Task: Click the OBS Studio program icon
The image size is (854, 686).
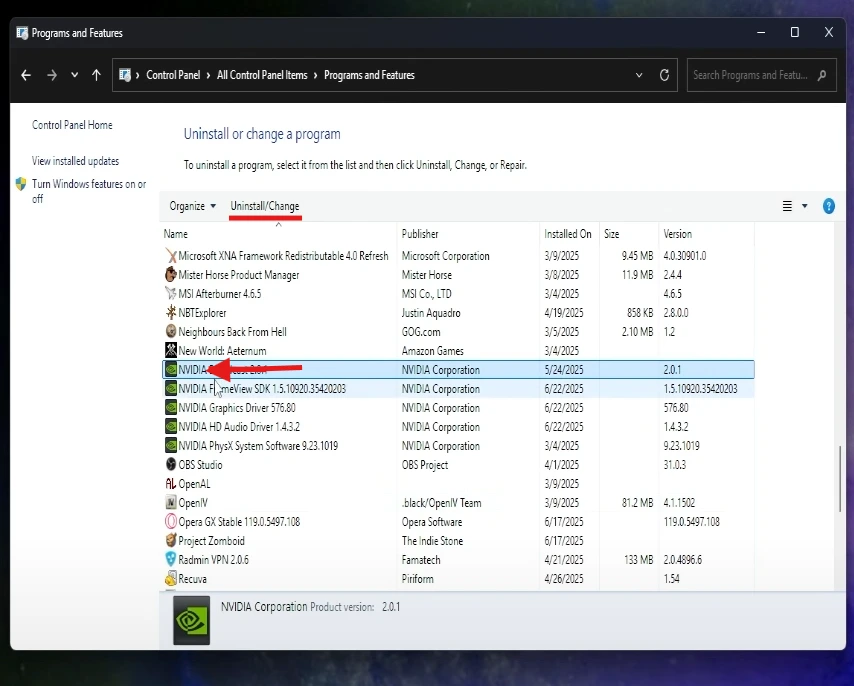Action: [171, 465]
